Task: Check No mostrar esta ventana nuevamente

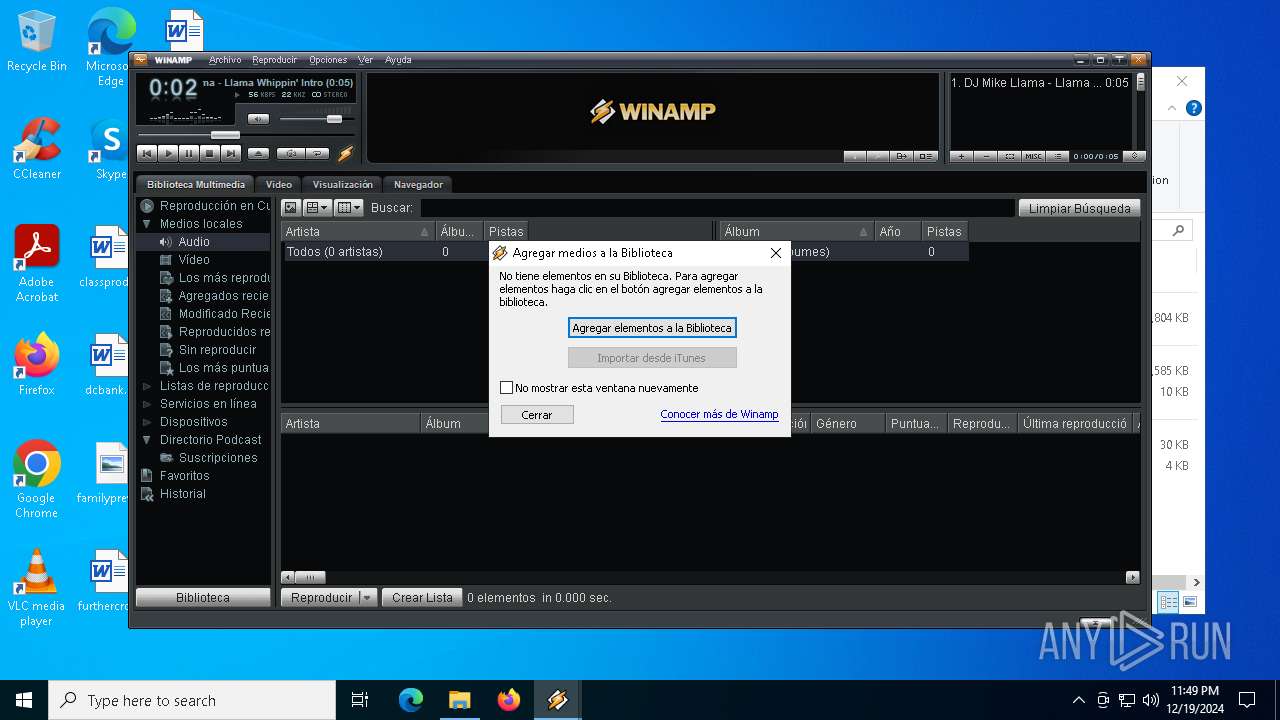Action: point(506,388)
